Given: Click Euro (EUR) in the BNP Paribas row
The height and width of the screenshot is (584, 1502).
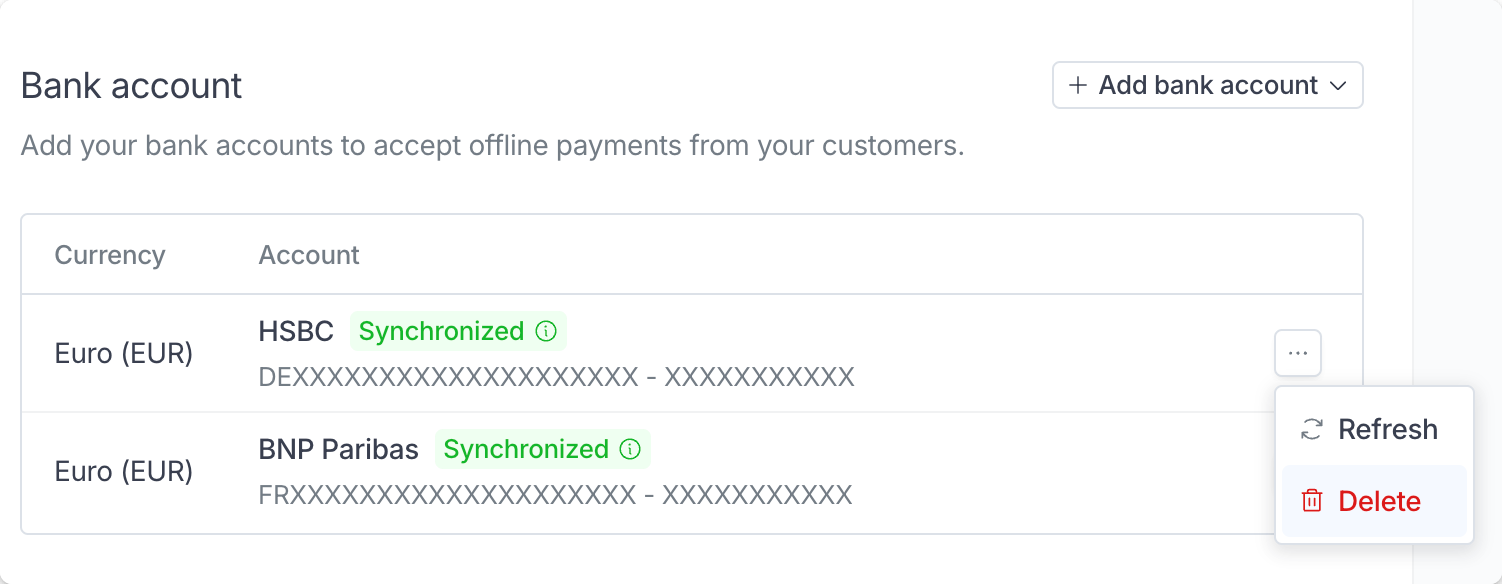Looking at the screenshot, I should [x=124, y=472].
